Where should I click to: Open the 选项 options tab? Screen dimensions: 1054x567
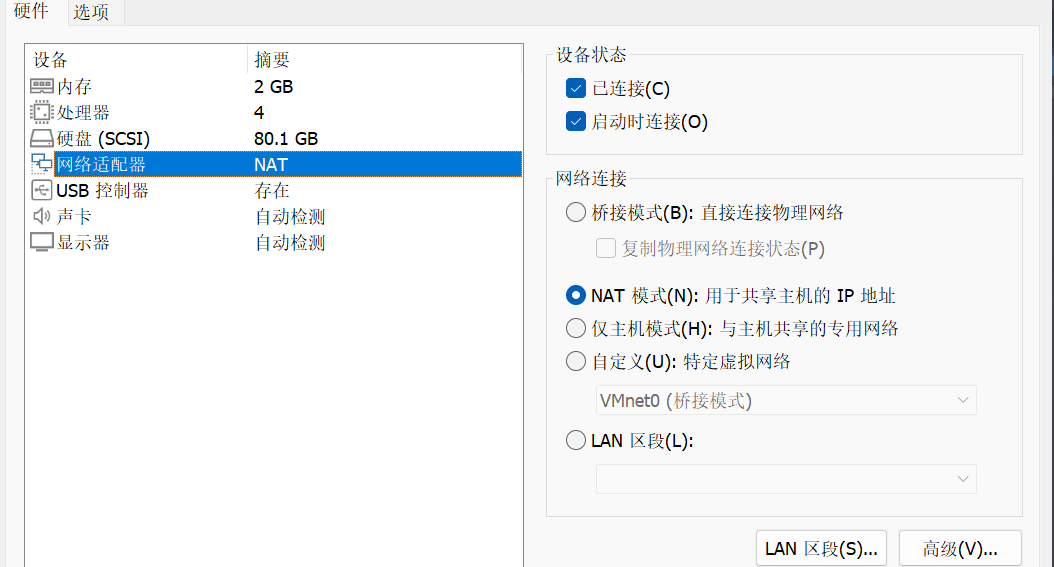(91, 12)
